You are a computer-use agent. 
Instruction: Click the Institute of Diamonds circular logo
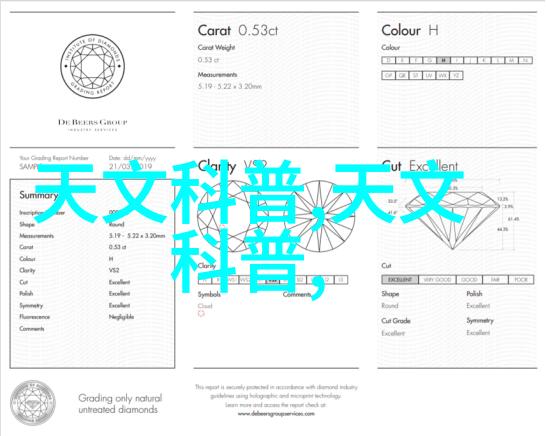[92, 66]
